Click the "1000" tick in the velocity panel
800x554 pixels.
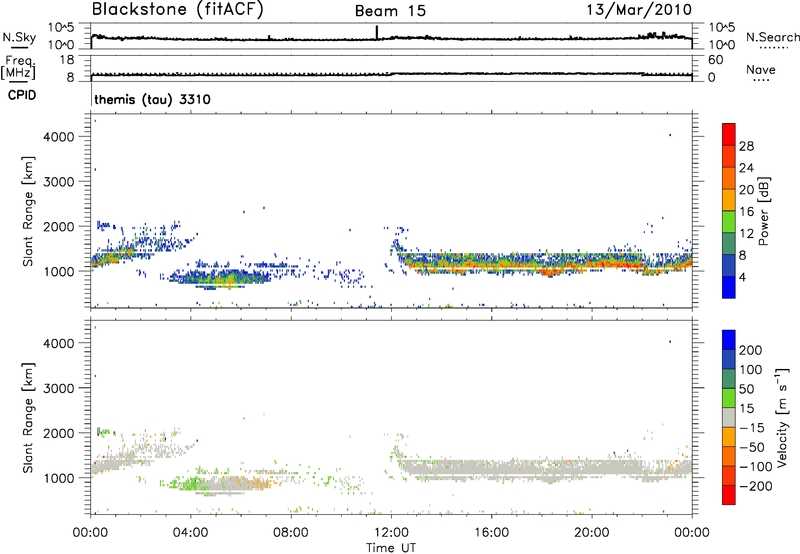coord(59,478)
